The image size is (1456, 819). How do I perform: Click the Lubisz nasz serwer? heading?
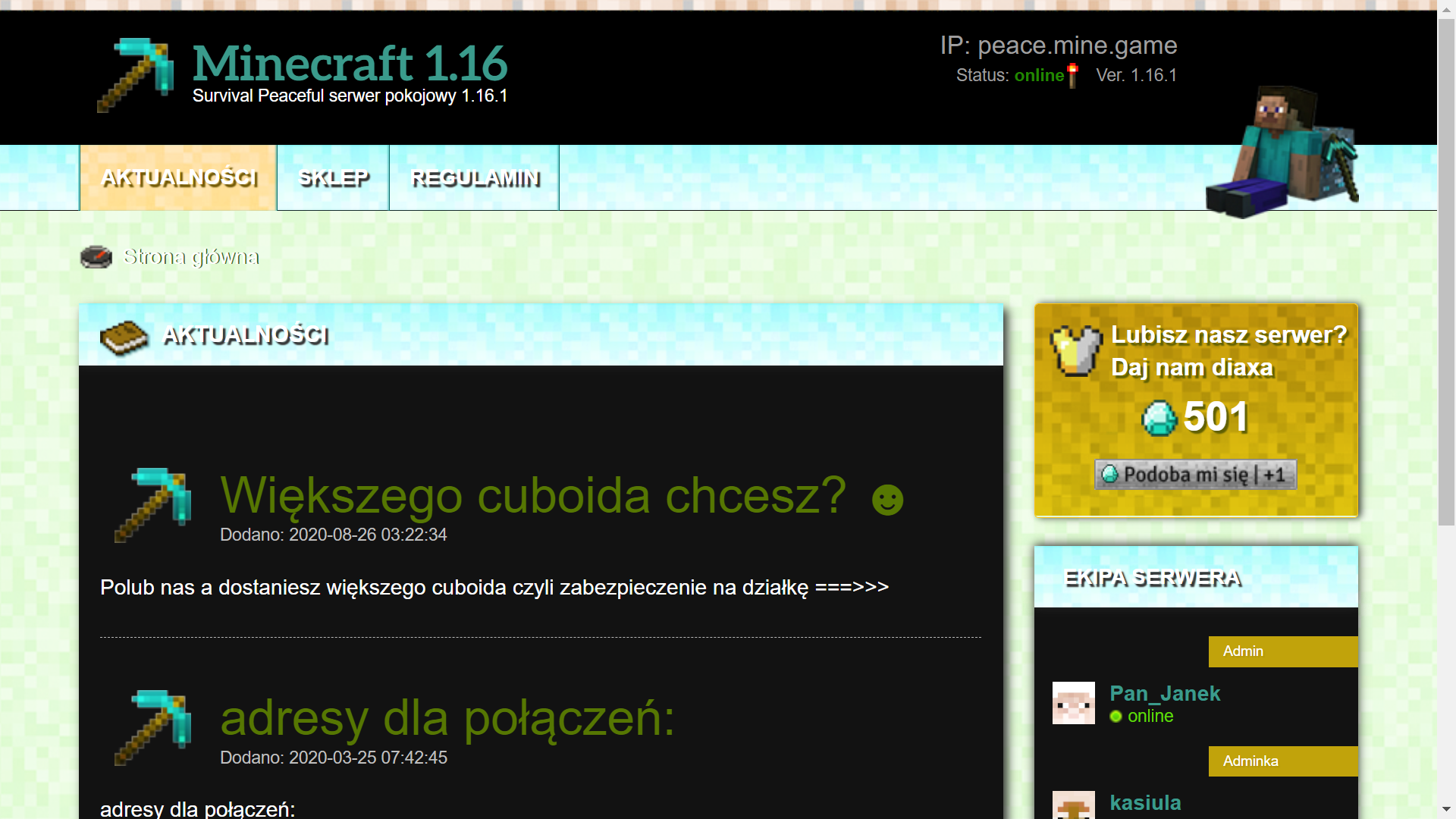(x=1228, y=334)
